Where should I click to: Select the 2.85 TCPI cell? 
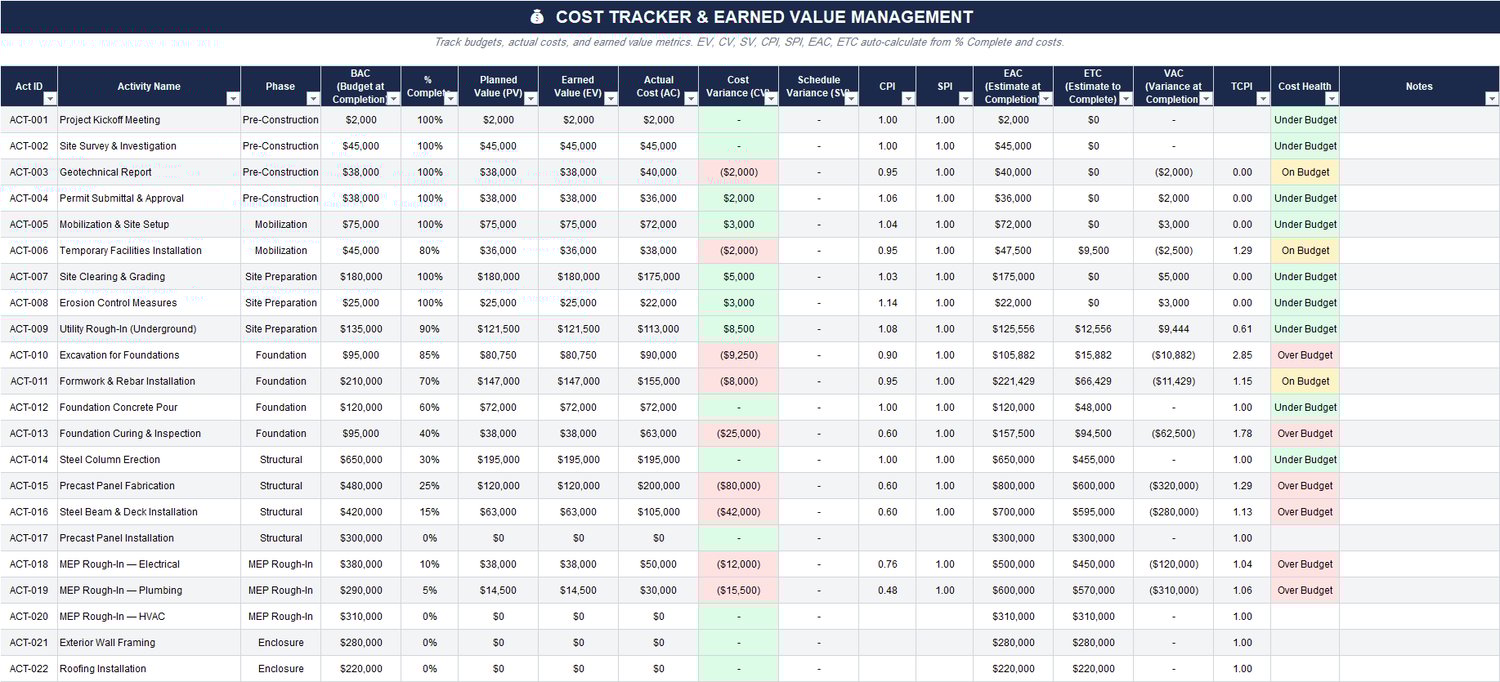click(1242, 355)
